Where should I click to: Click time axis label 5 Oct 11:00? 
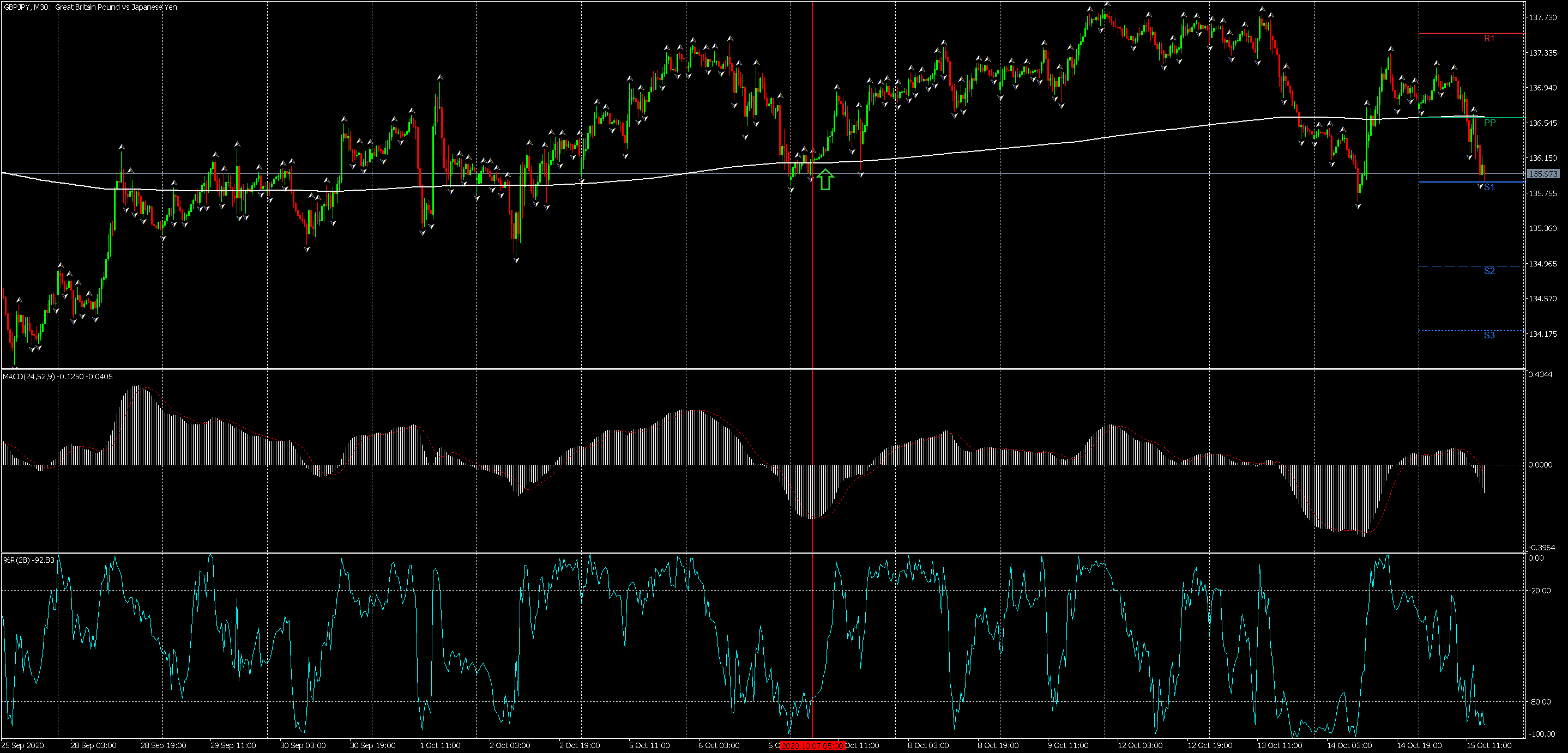click(x=649, y=746)
